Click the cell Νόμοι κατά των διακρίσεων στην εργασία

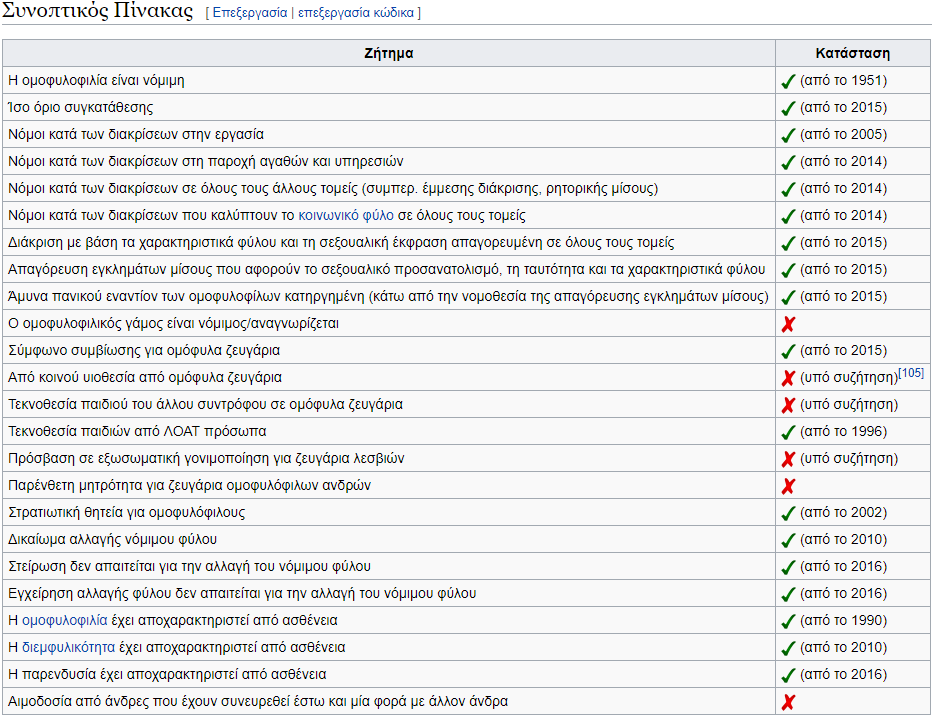(x=389, y=134)
